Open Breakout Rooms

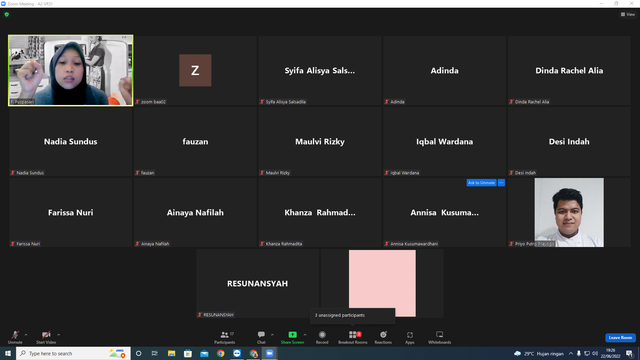pos(353,337)
